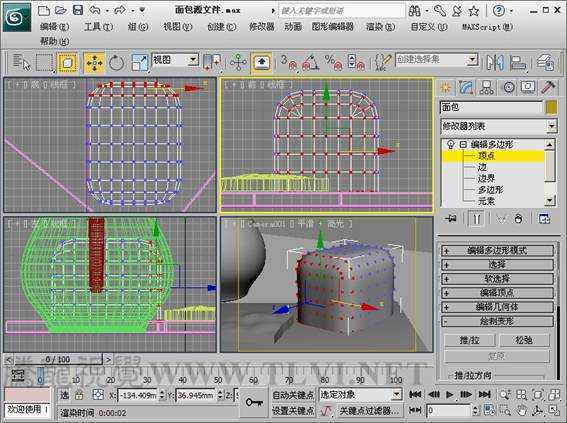Switch to Display command panel tab
This screenshot has width=567, height=423.
(x=528, y=87)
